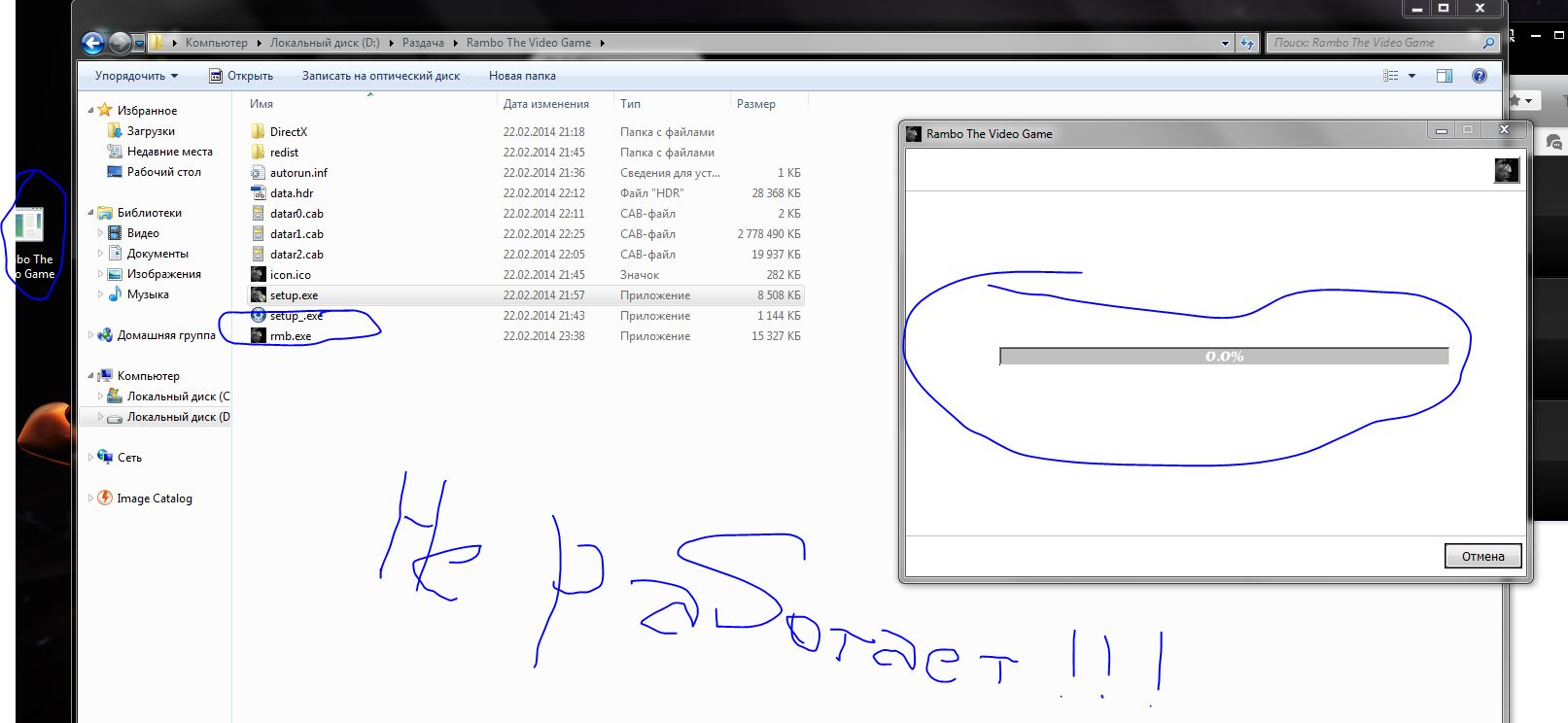
Task: Sort files by the 'Имя' column header
Action: tap(261, 104)
